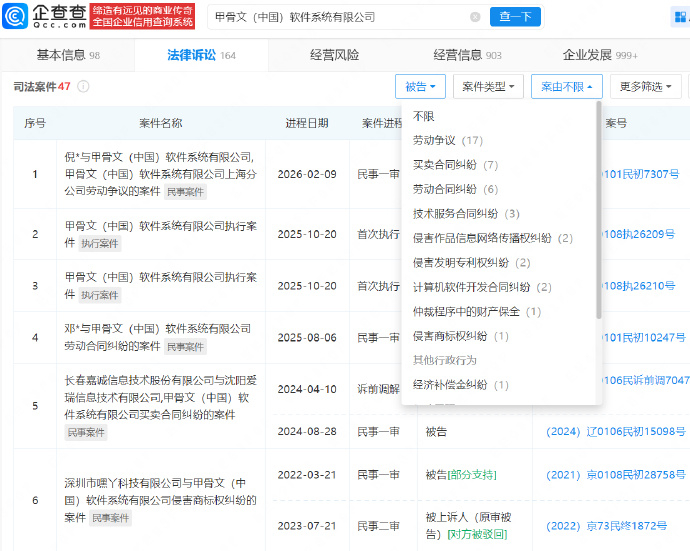This screenshot has height=551, width=690.
Task: Collapse the 案由不限 dropdown
Action: click(566, 87)
